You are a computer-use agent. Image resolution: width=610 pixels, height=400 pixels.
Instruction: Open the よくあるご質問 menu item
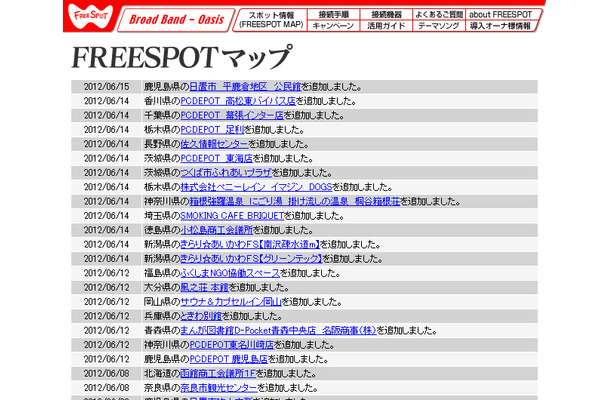(x=438, y=15)
